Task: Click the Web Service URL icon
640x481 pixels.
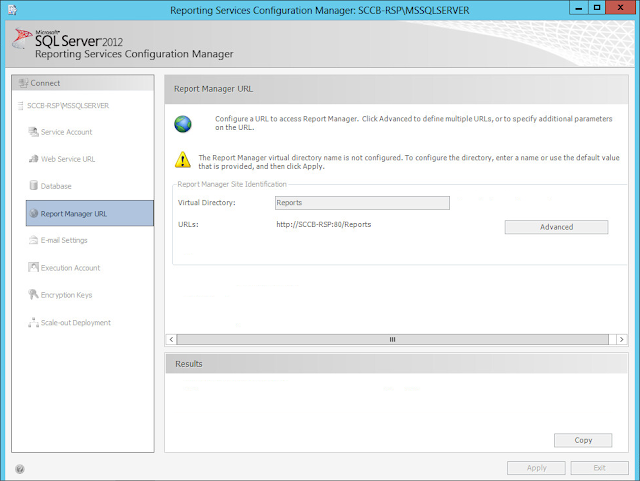Action: click(33, 158)
